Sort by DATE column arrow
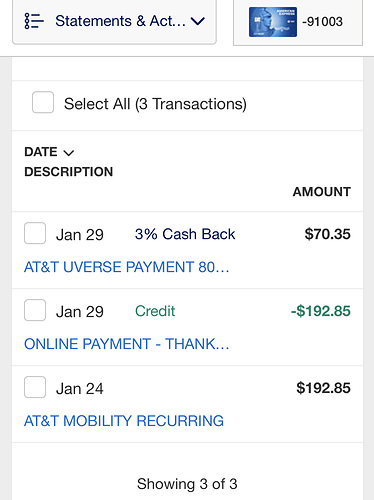 point(69,153)
